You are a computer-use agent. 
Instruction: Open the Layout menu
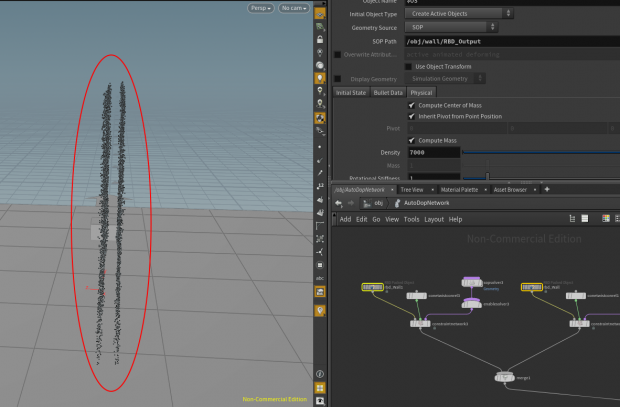[x=434, y=219]
